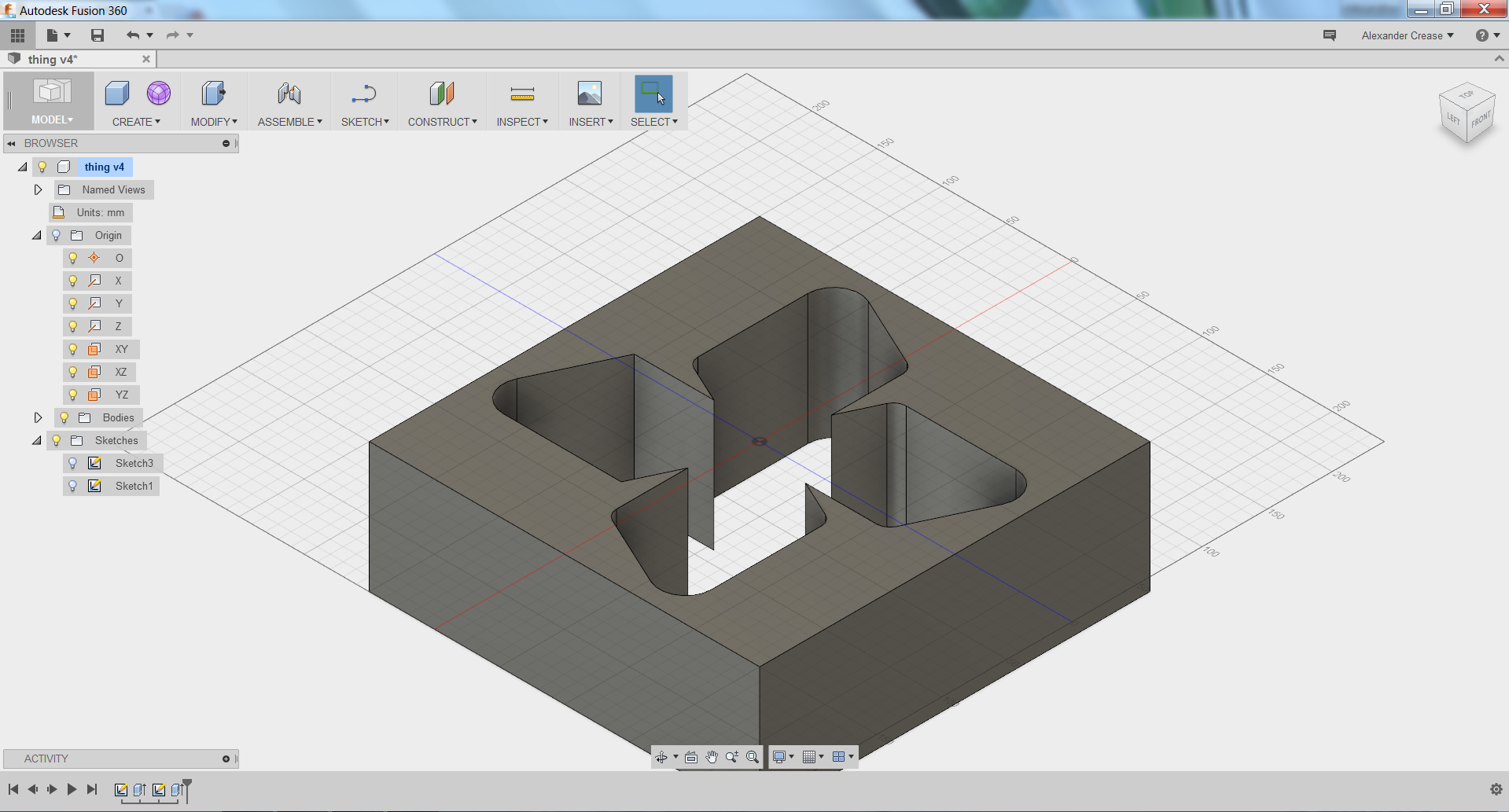
Task: Toggle visibility of Sketch3
Action: click(73, 463)
